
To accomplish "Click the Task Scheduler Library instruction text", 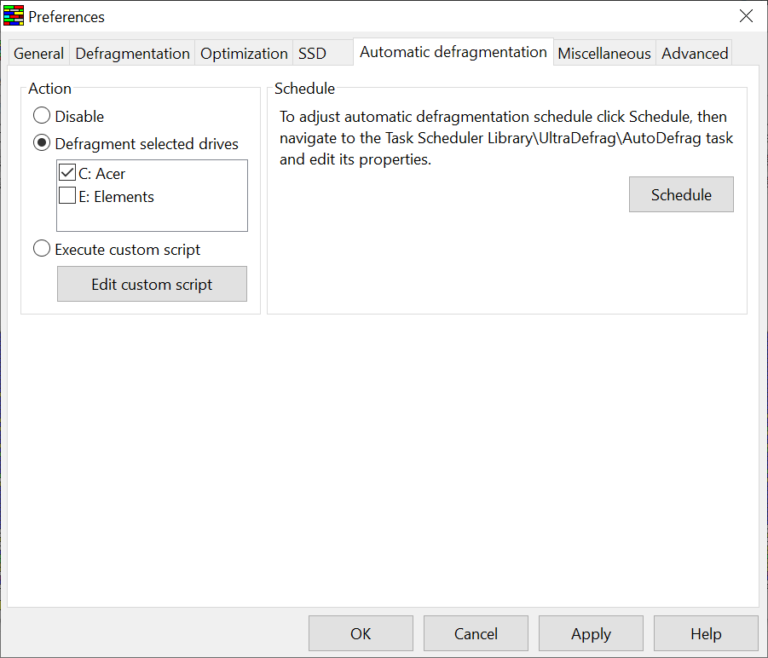I will [x=506, y=138].
